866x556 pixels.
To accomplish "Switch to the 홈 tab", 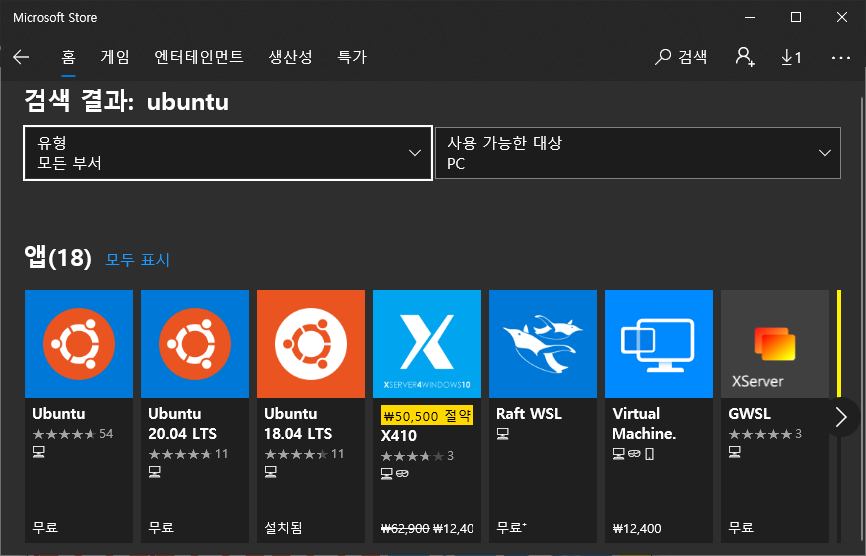I will (x=68, y=57).
